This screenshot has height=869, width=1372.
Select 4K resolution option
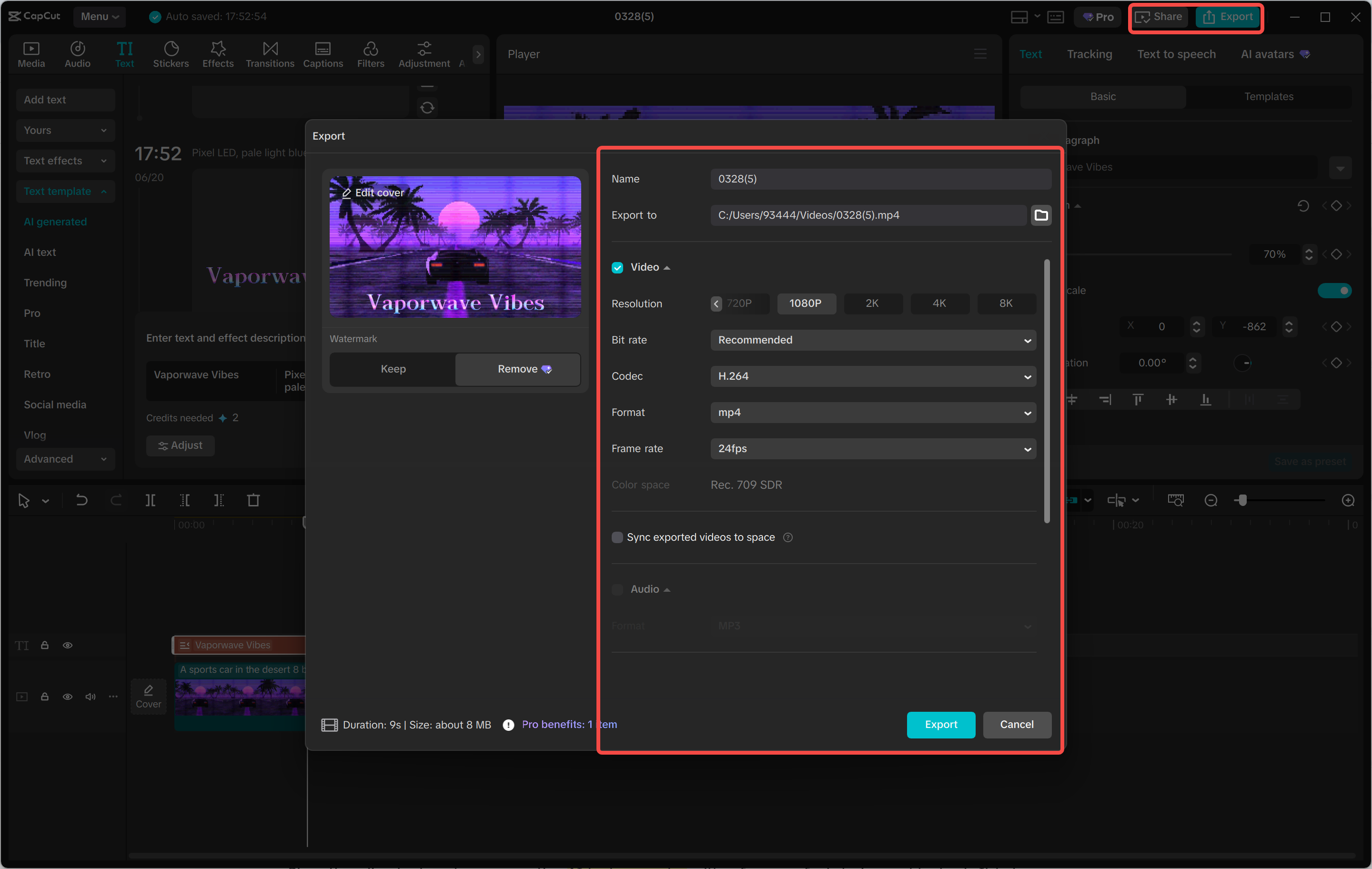coord(939,303)
